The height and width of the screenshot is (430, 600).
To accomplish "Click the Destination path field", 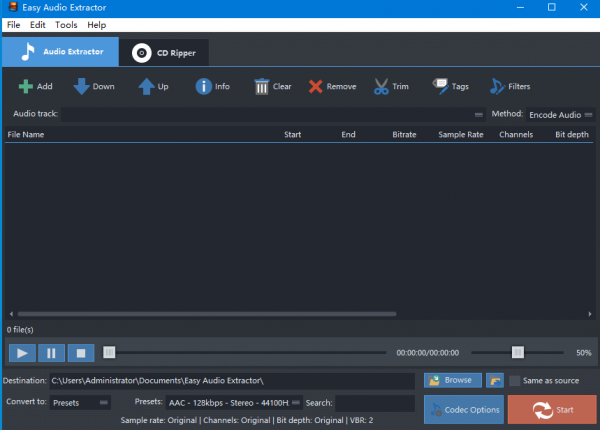I will (232, 381).
